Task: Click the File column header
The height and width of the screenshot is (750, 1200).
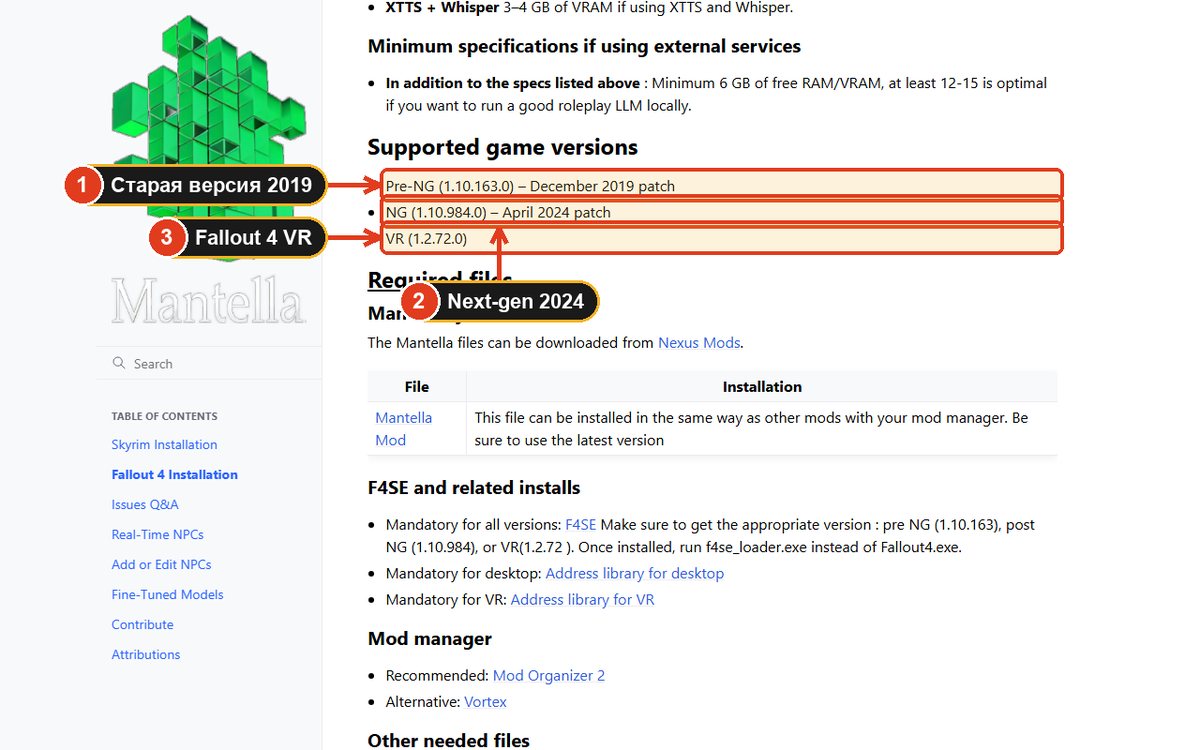Action: 417,387
